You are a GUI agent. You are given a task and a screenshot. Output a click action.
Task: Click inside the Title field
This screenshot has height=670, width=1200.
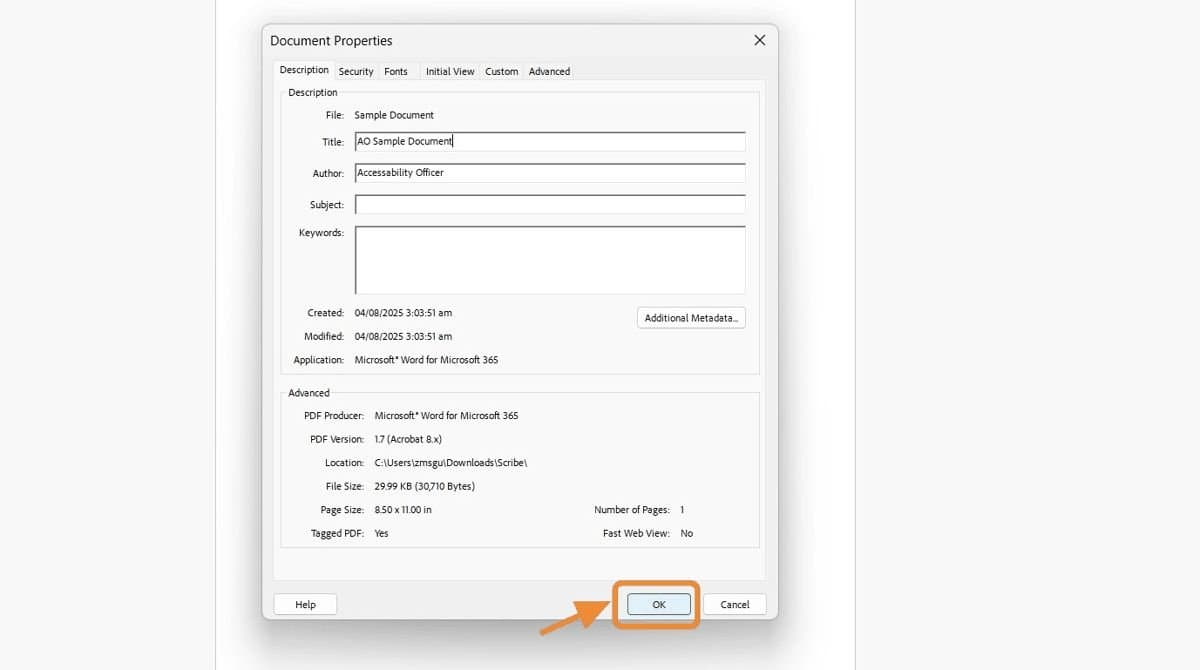pyautogui.click(x=549, y=141)
